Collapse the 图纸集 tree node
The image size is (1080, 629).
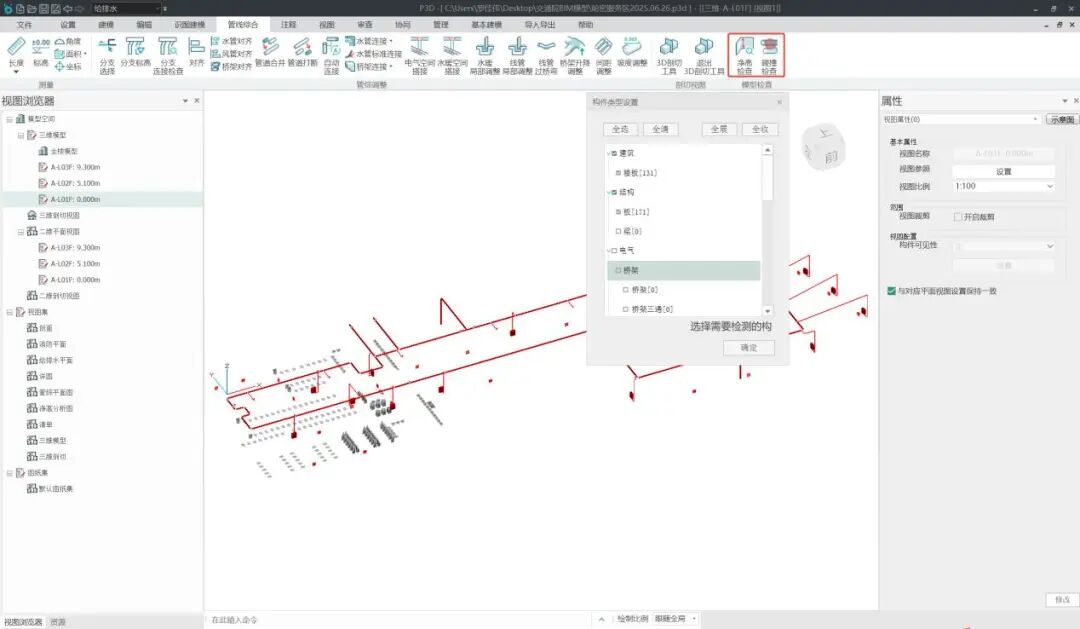click(10, 473)
